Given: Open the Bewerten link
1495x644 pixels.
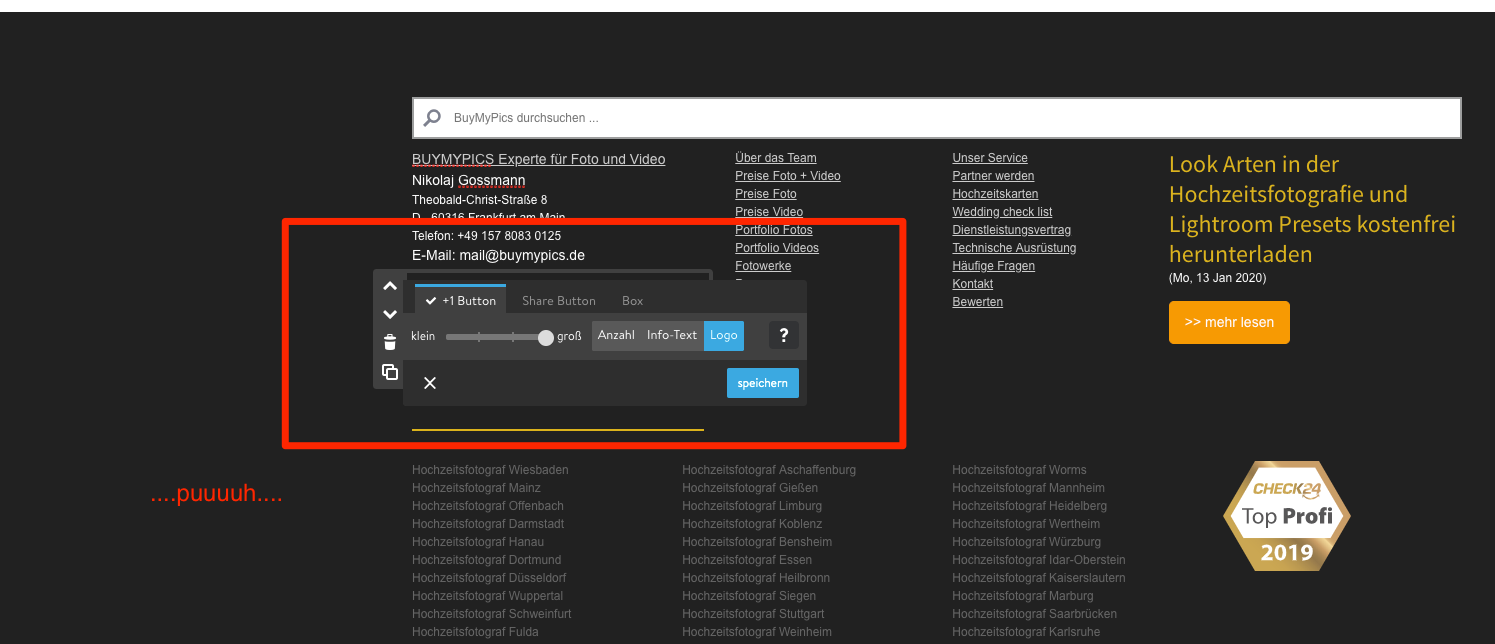Looking at the screenshot, I should click(x=977, y=302).
